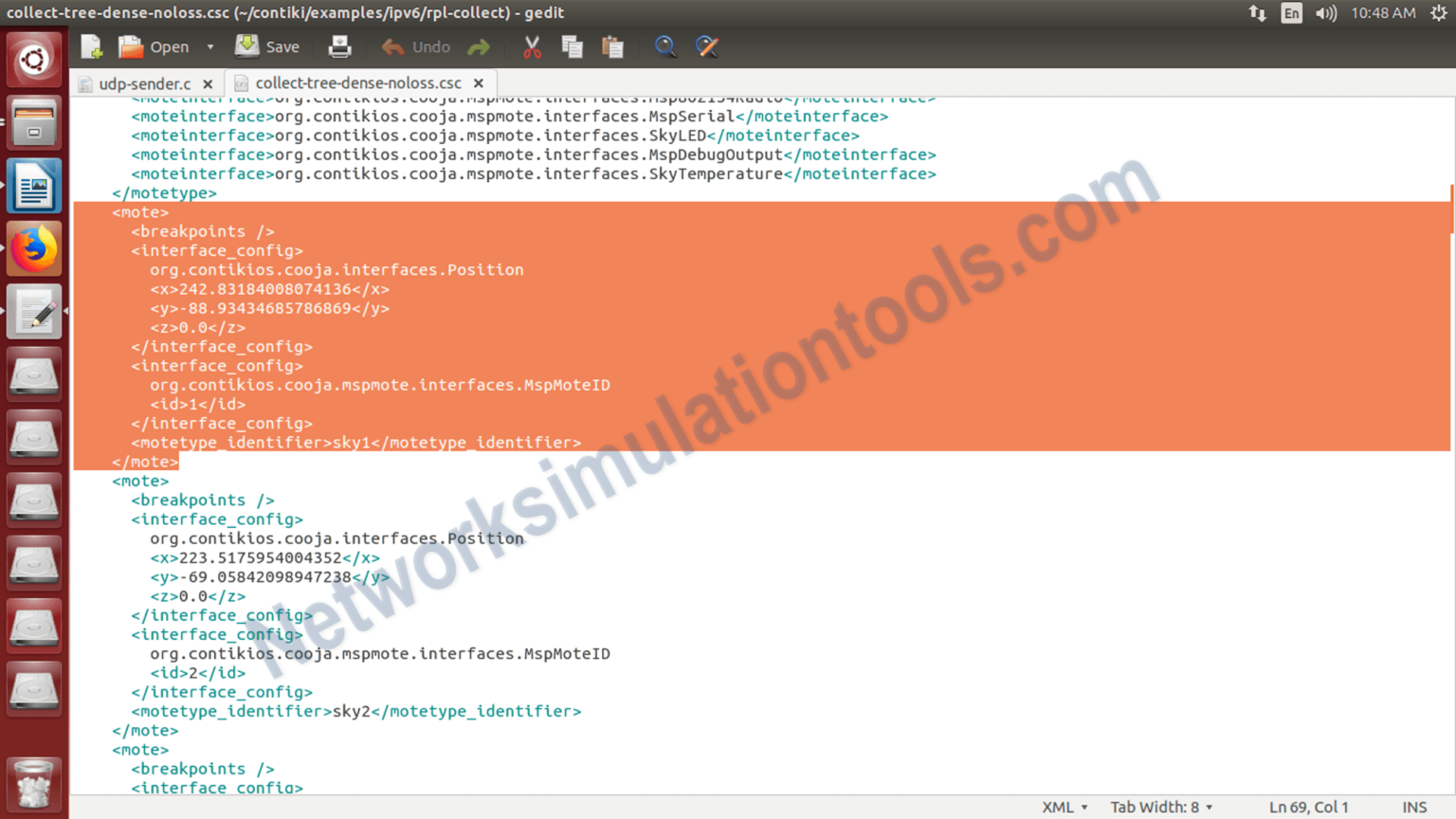The image size is (1456, 819).
Task: Save the file with the Save button
Action: point(268,45)
